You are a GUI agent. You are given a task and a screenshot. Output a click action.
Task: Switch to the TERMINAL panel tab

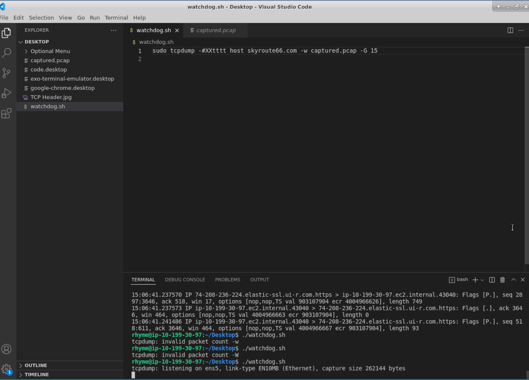(143, 280)
